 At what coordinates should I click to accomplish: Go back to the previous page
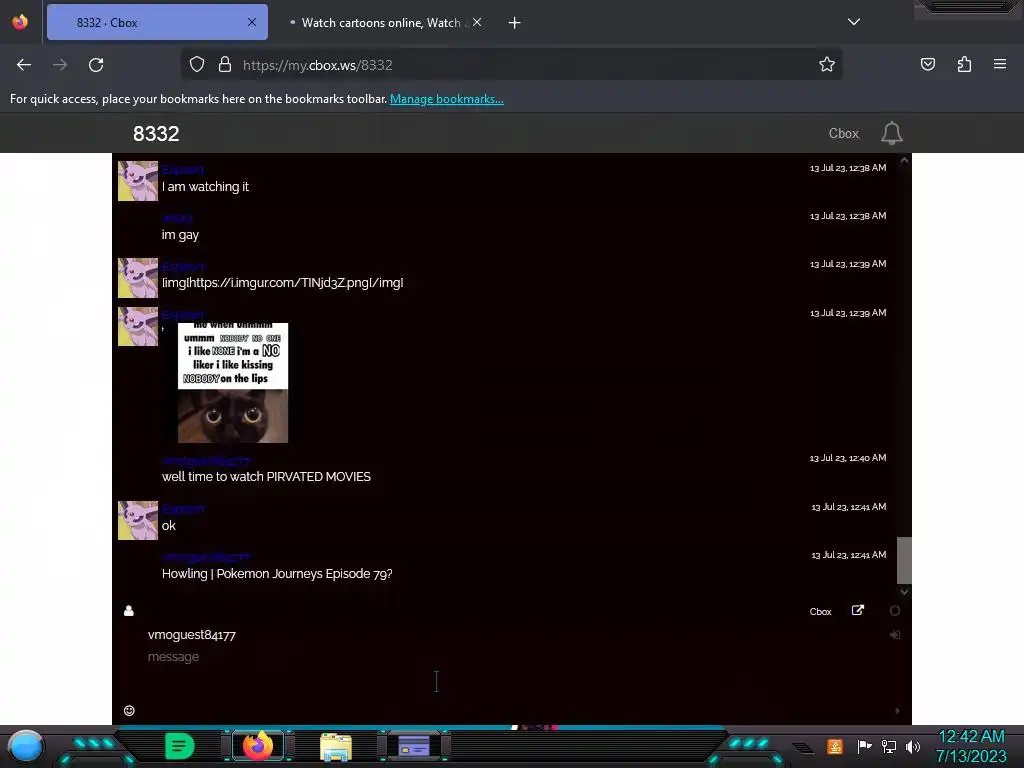(x=24, y=65)
